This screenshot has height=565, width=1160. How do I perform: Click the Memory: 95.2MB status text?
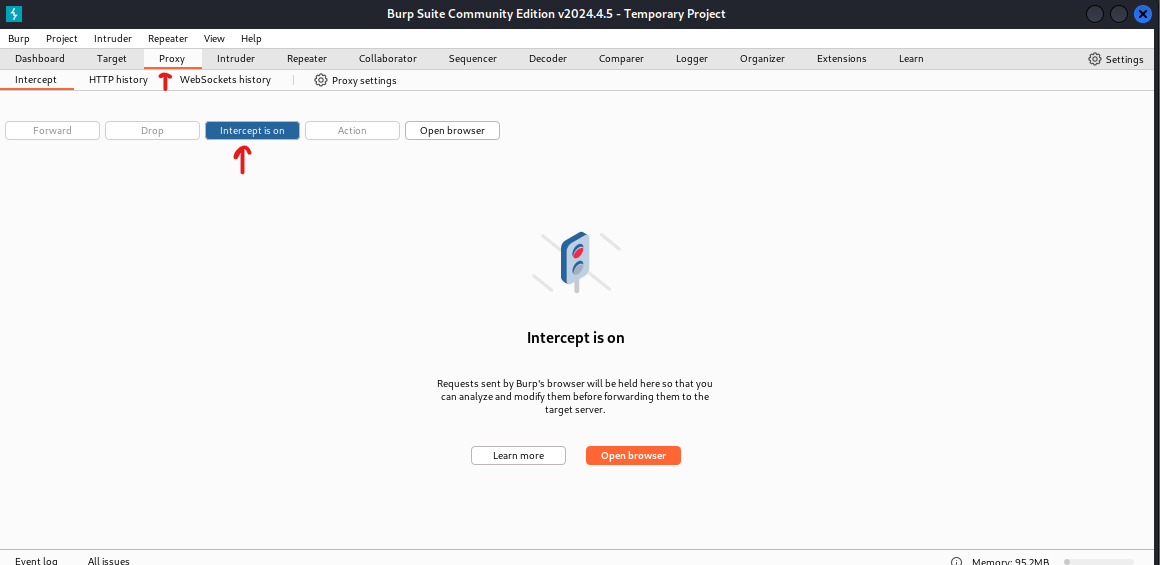[1011, 562]
